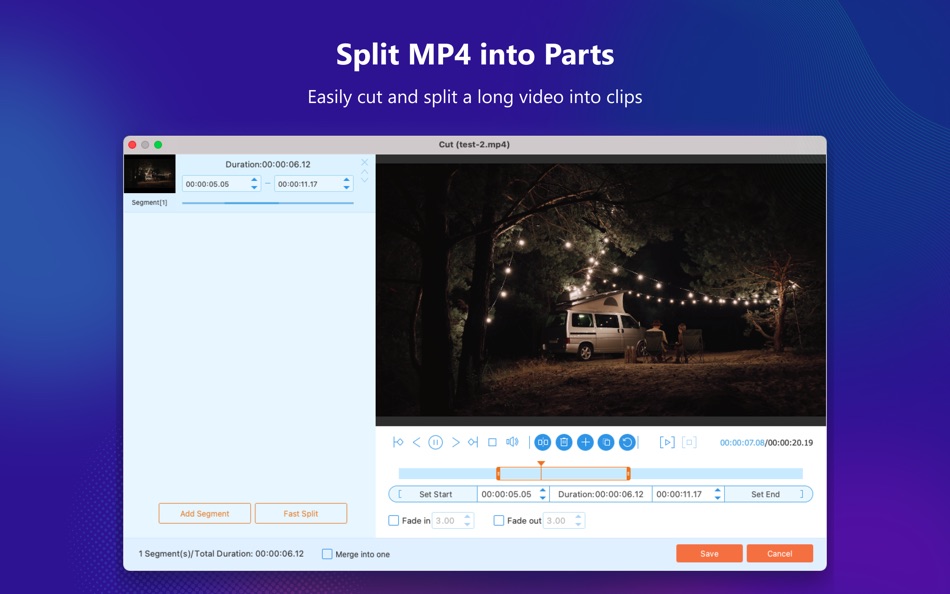
Task: Decrease Segment[1] end time 00:00:11.17
Action: click(347, 187)
